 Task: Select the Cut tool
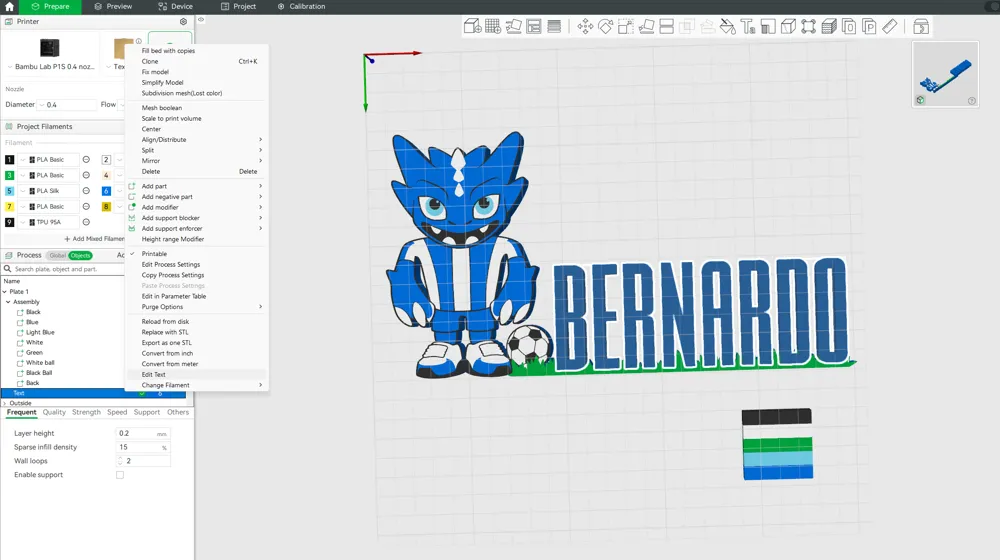(666, 26)
